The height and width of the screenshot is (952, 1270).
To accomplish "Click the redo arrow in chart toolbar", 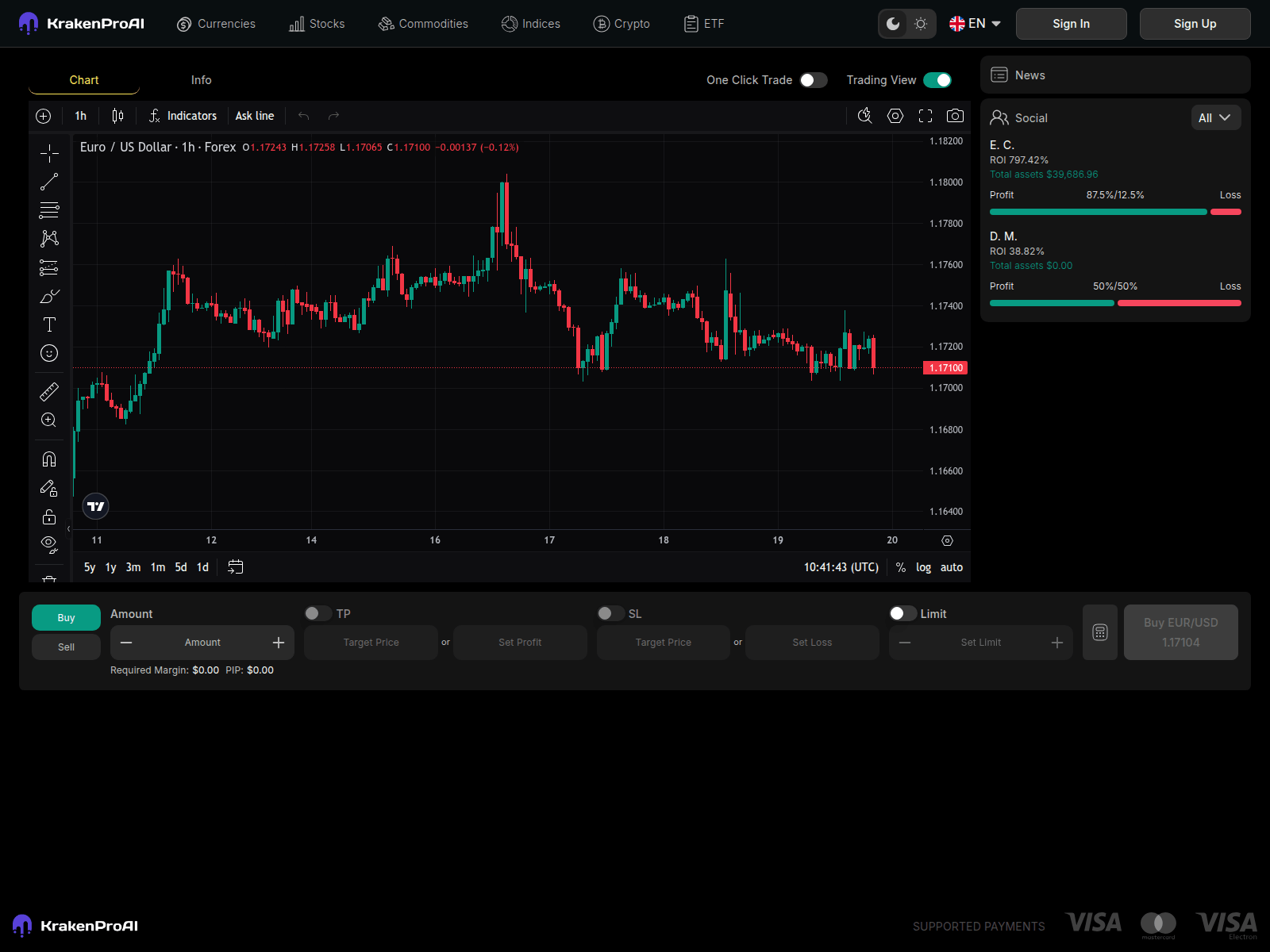I will [334, 116].
